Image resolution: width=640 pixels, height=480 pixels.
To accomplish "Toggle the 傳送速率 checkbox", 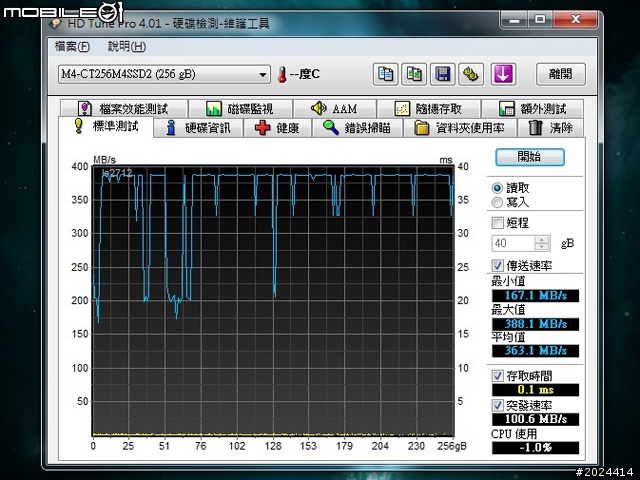I will [x=497, y=266].
